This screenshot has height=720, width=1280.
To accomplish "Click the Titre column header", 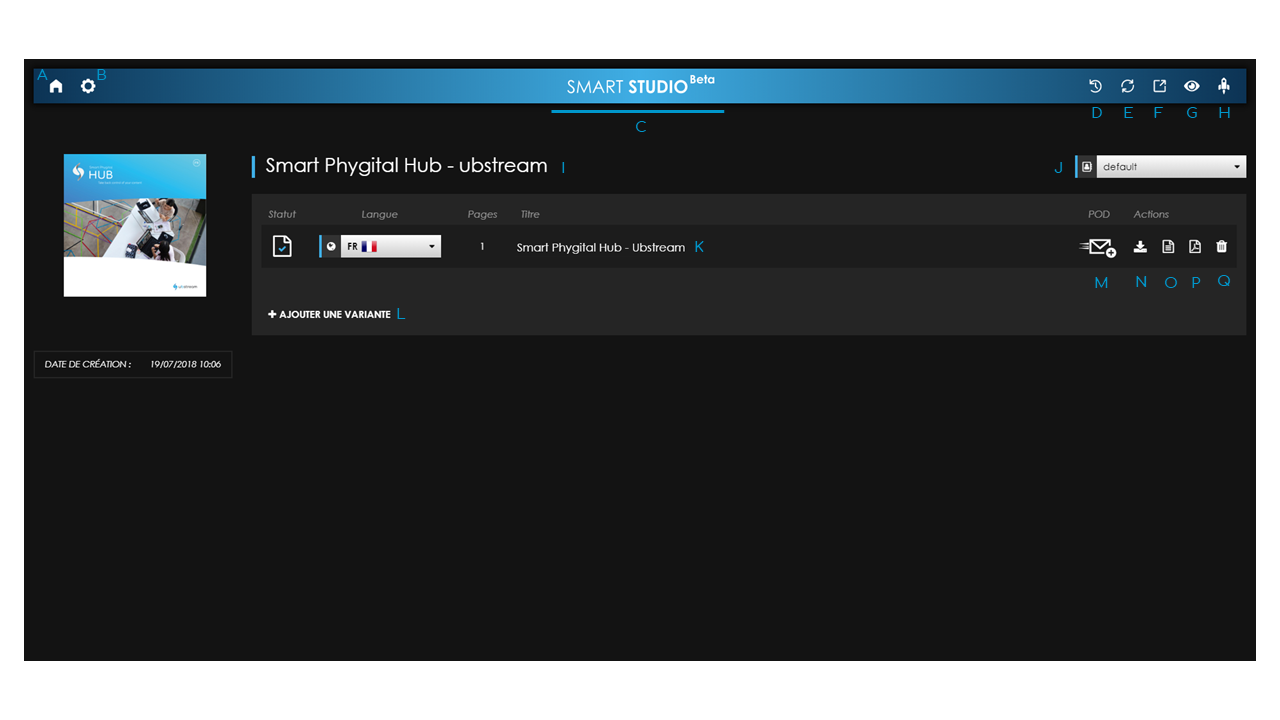I will [x=530, y=214].
